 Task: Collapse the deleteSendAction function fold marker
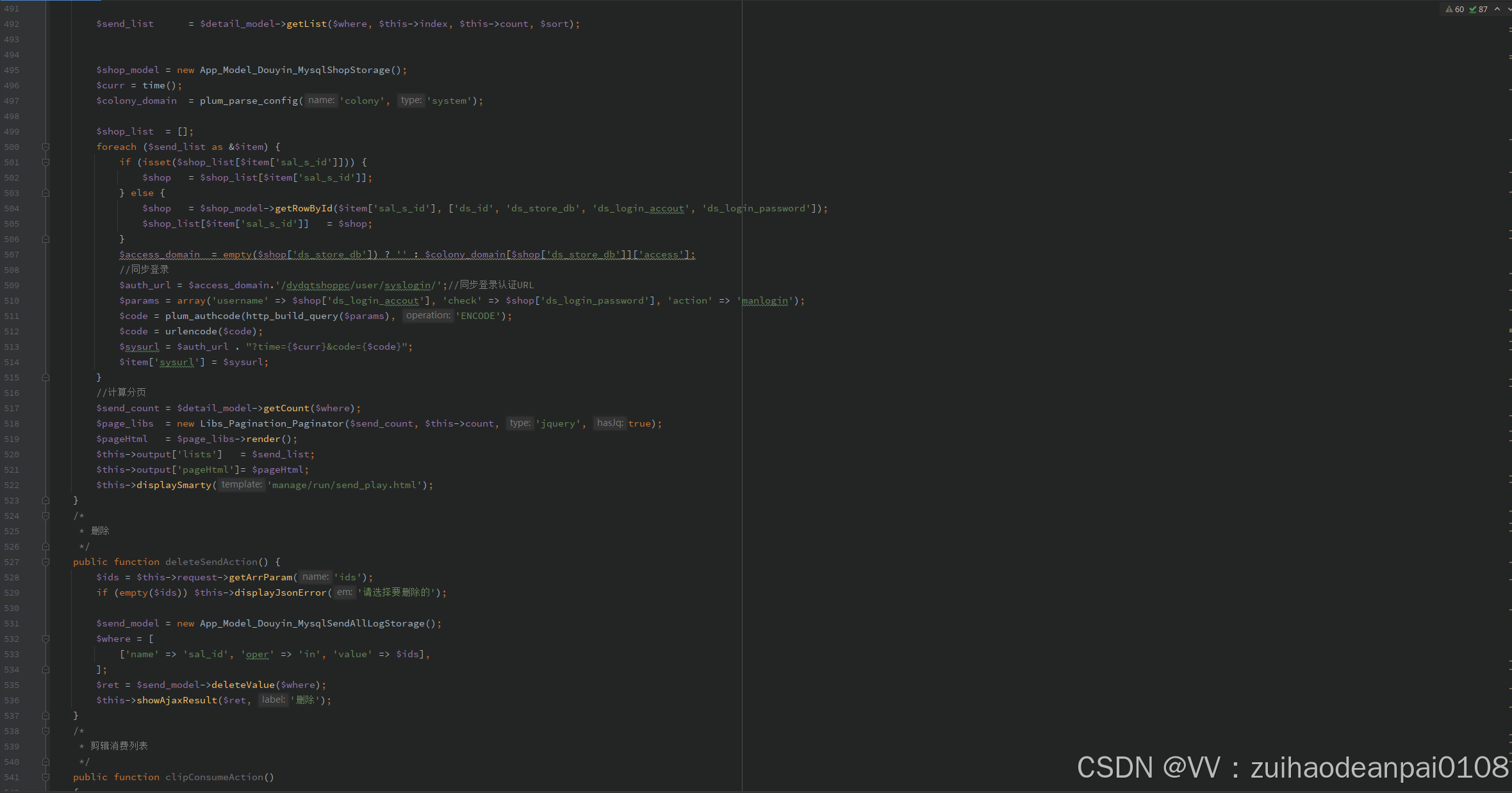click(45, 562)
